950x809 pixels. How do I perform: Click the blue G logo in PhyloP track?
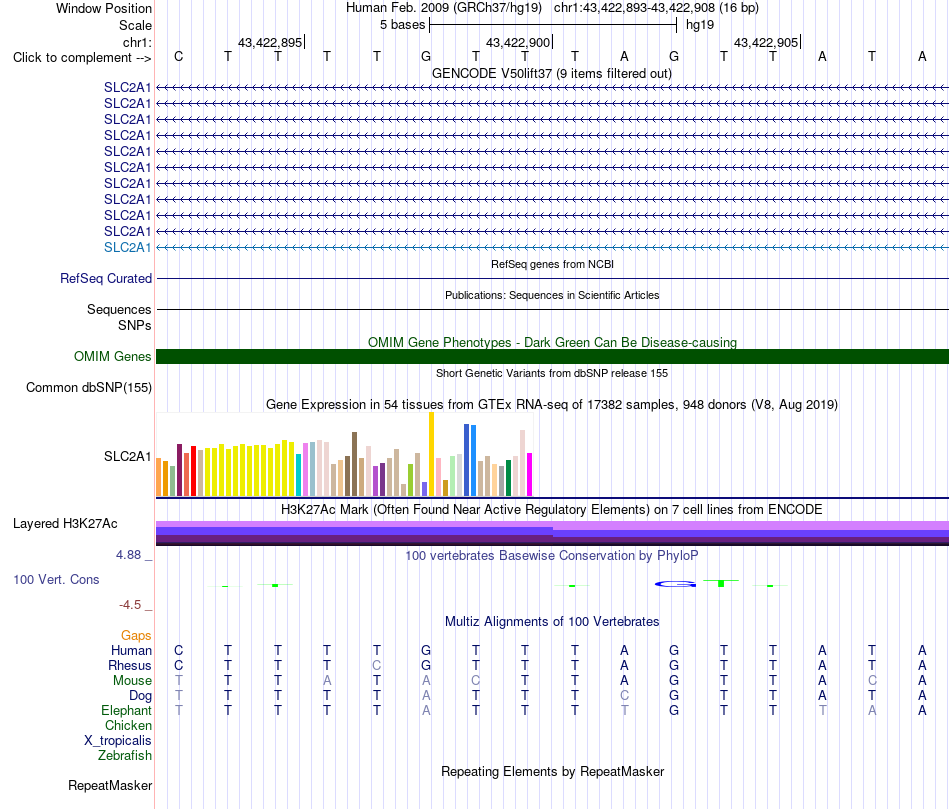(x=676, y=584)
